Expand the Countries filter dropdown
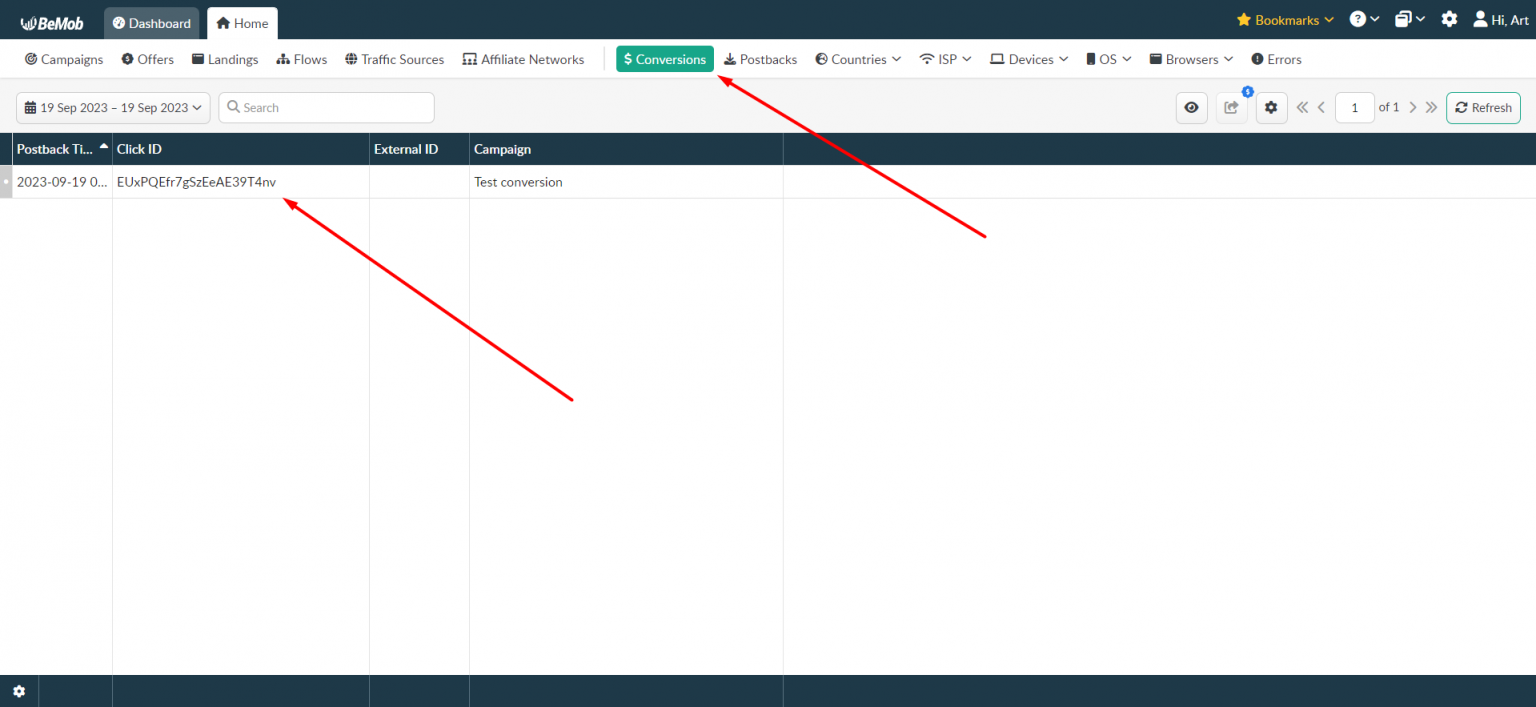1536x707 pixels. point(857,59)
